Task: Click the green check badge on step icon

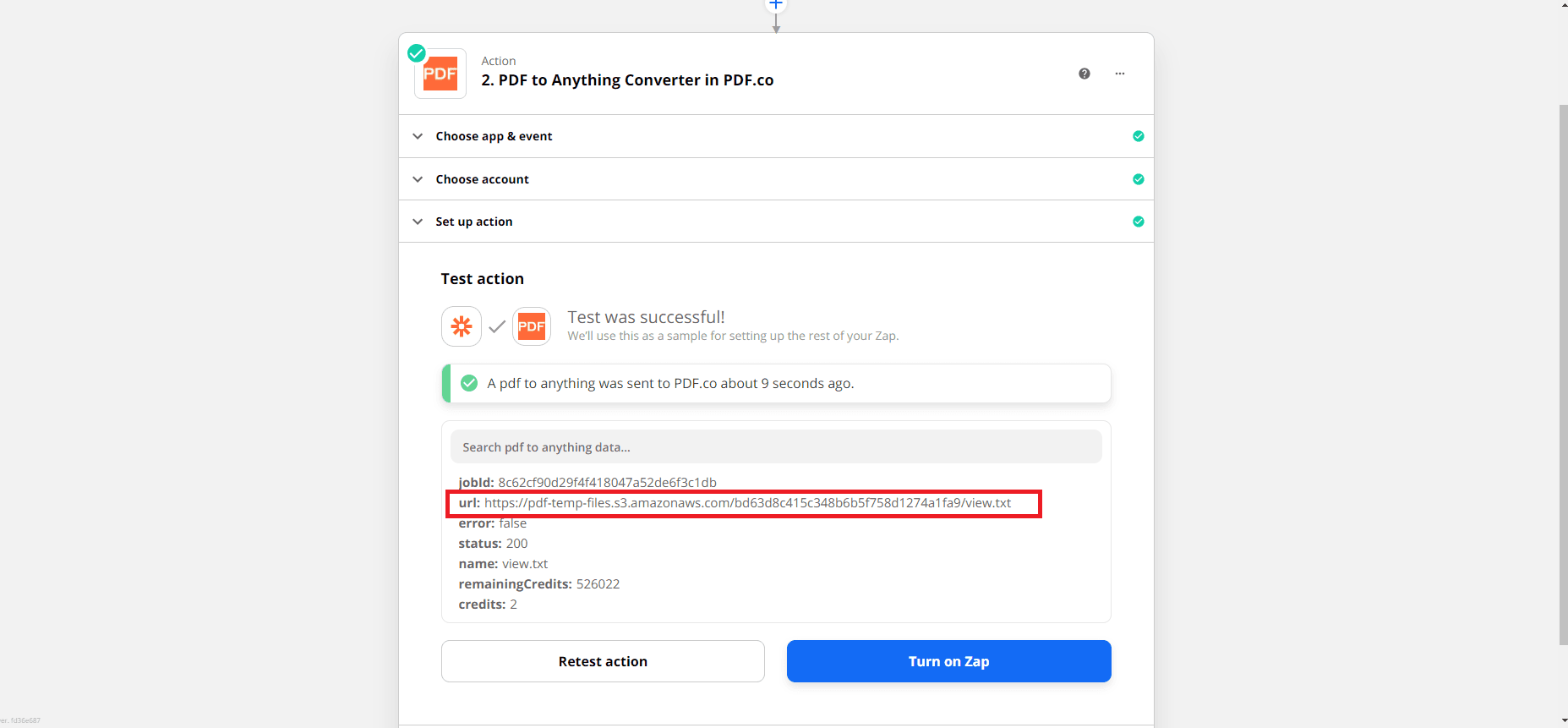Action: (x=417, y=53)
